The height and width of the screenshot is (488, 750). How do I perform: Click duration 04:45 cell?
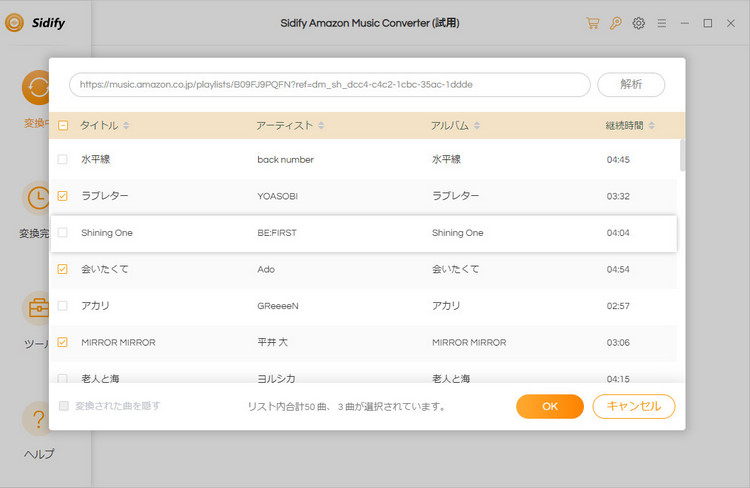pos(618,160)
